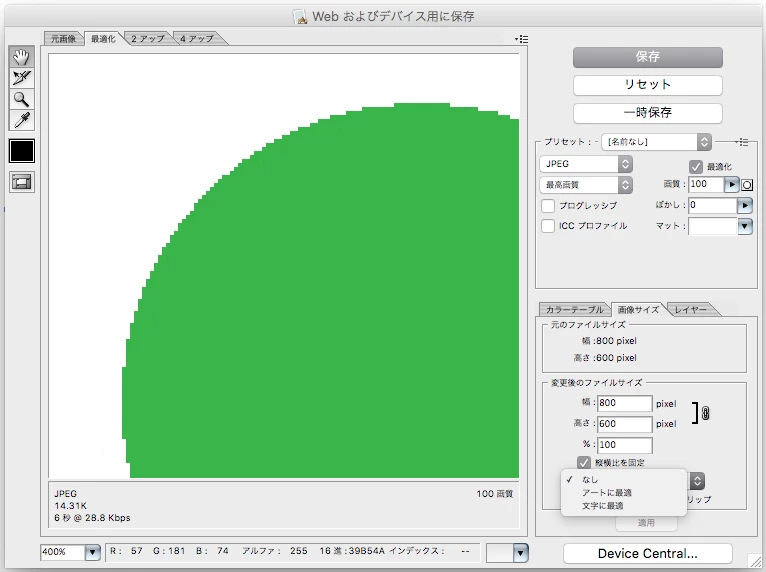
Task: Select the Eyedropper tool
Action: coord(21,120)
